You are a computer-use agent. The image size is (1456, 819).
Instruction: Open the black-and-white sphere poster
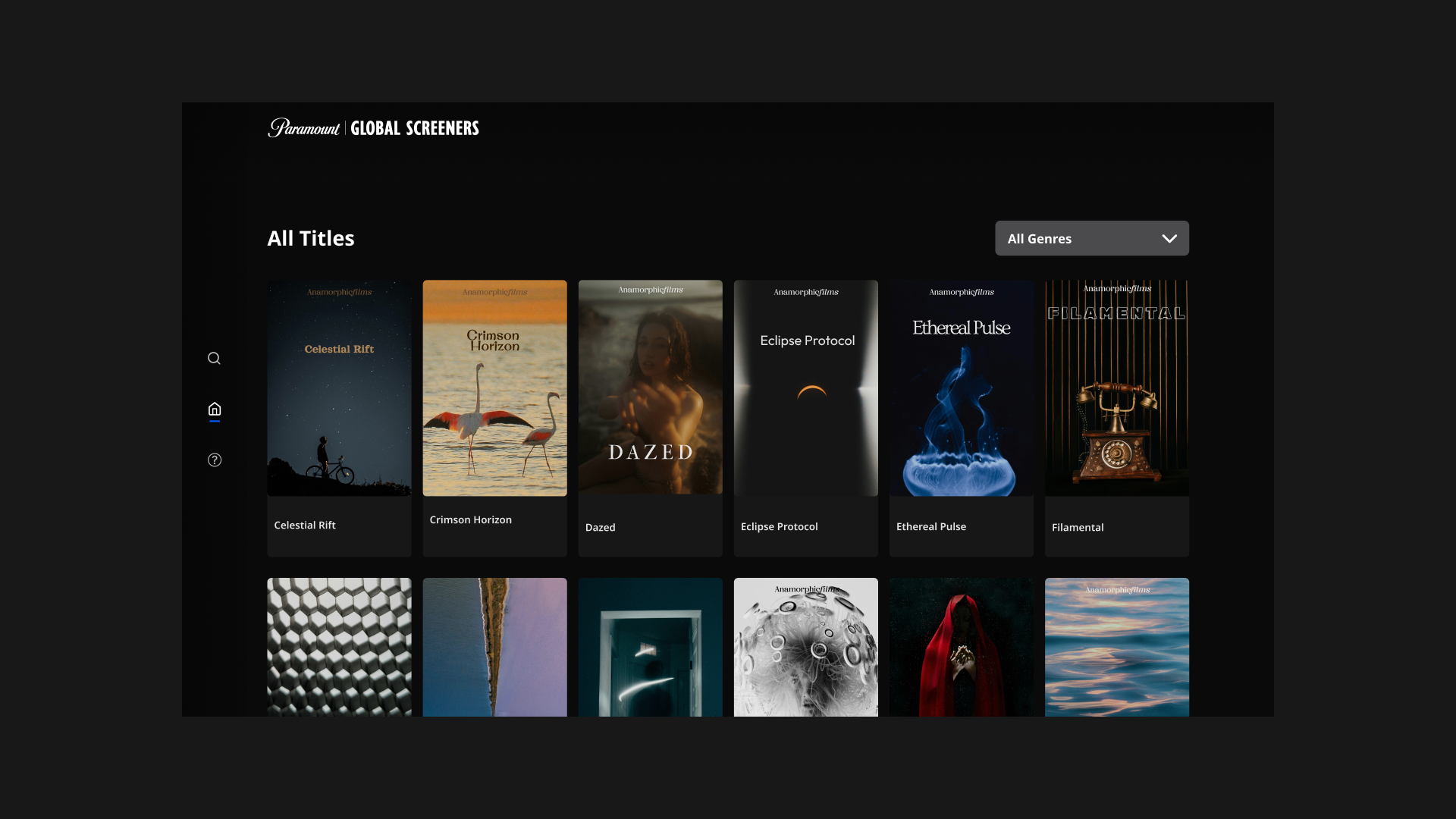(x=805, y=647)
